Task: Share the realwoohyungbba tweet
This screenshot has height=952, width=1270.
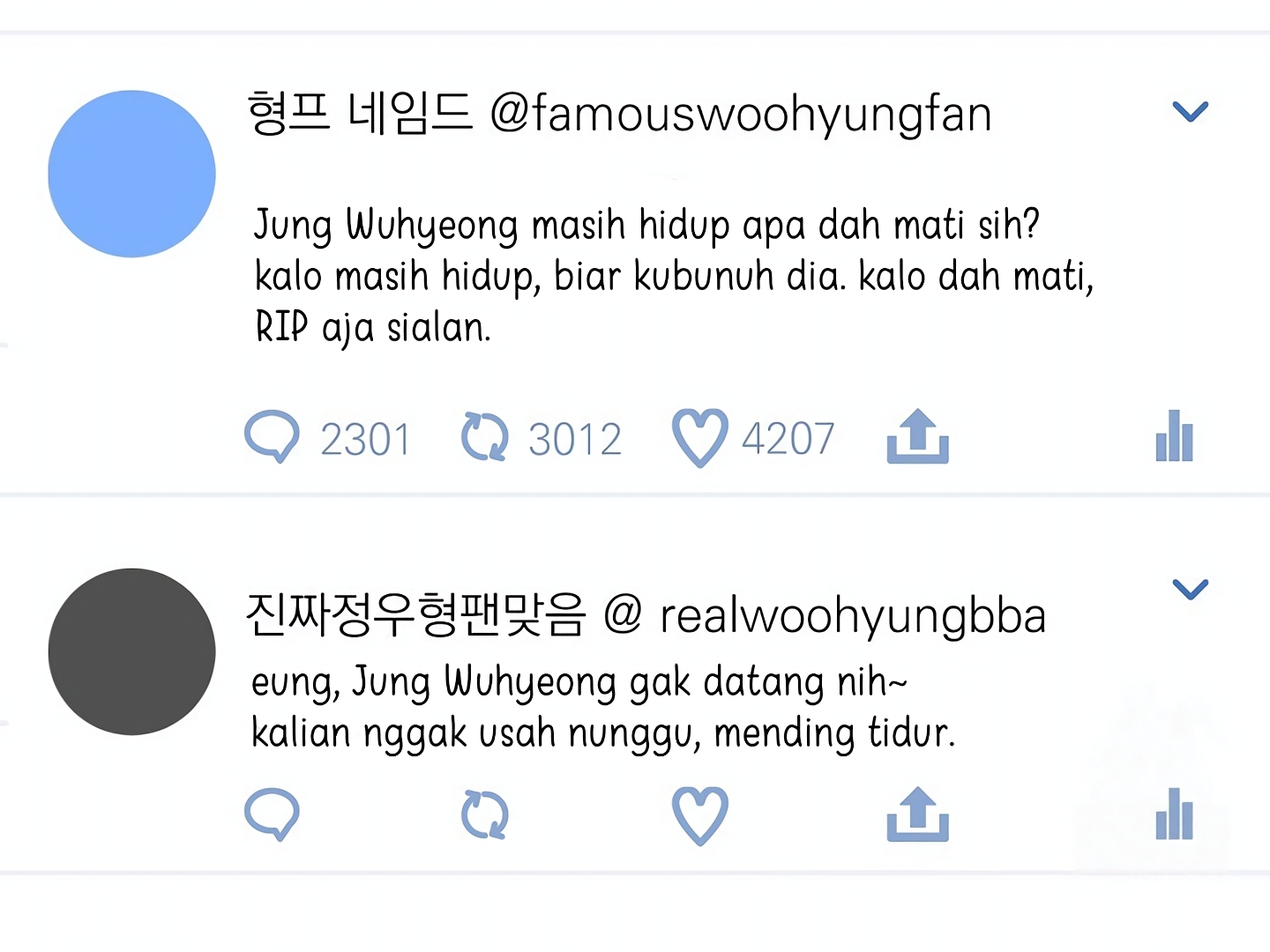Action: coord(917,814)
